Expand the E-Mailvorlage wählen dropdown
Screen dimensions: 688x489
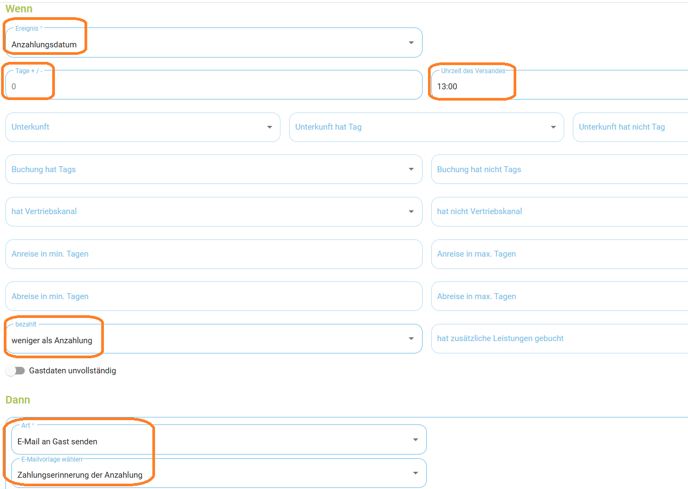[219, 473]
